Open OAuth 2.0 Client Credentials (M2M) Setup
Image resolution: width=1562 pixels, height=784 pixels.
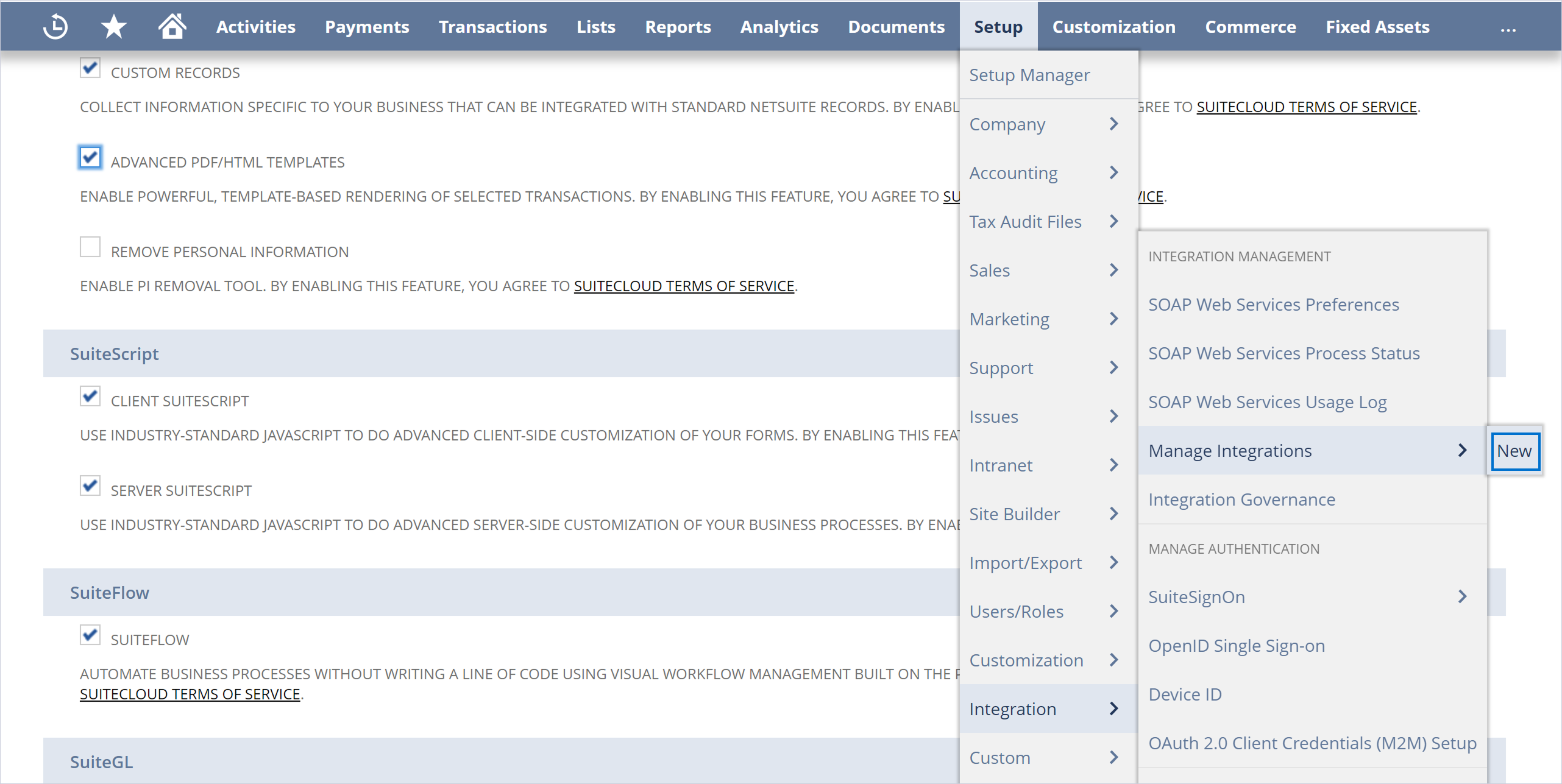pyautogui.click(x=1312, y=743)
